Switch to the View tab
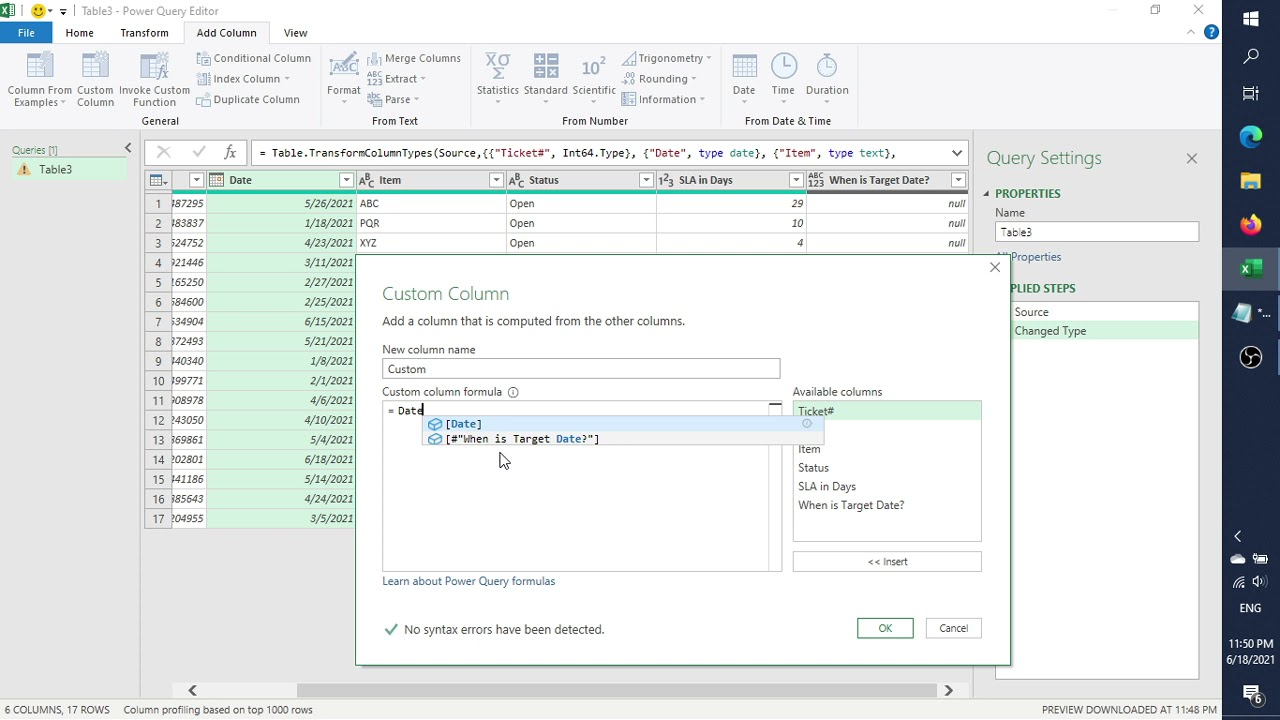 295,33
